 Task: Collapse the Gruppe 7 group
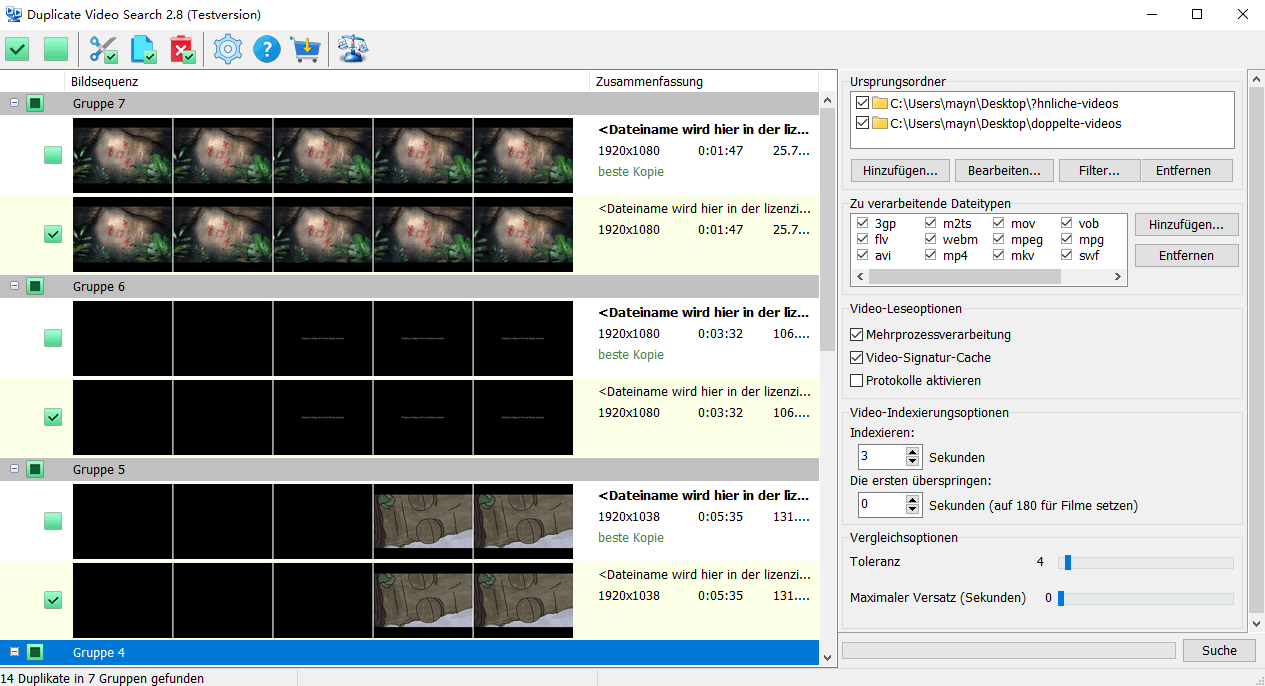(x=14, y=103)
